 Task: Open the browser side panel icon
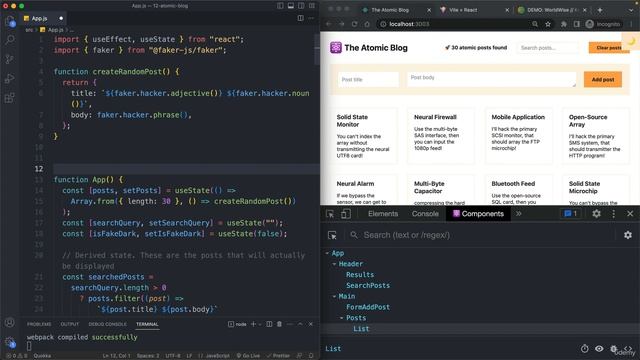(x=576, y=24)
